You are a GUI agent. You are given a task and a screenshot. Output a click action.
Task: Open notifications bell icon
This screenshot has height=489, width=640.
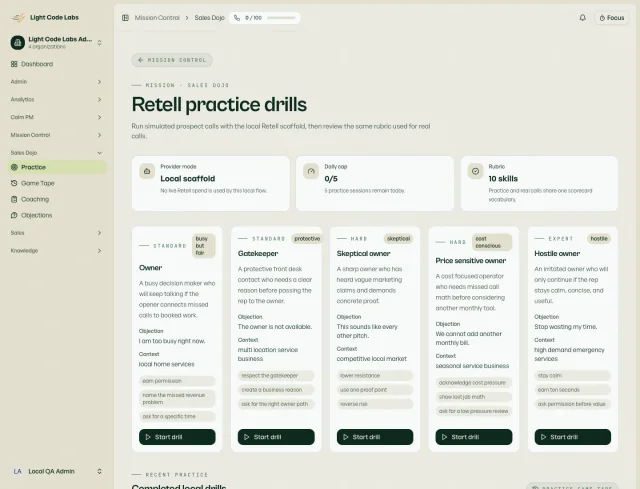(582, 18)
